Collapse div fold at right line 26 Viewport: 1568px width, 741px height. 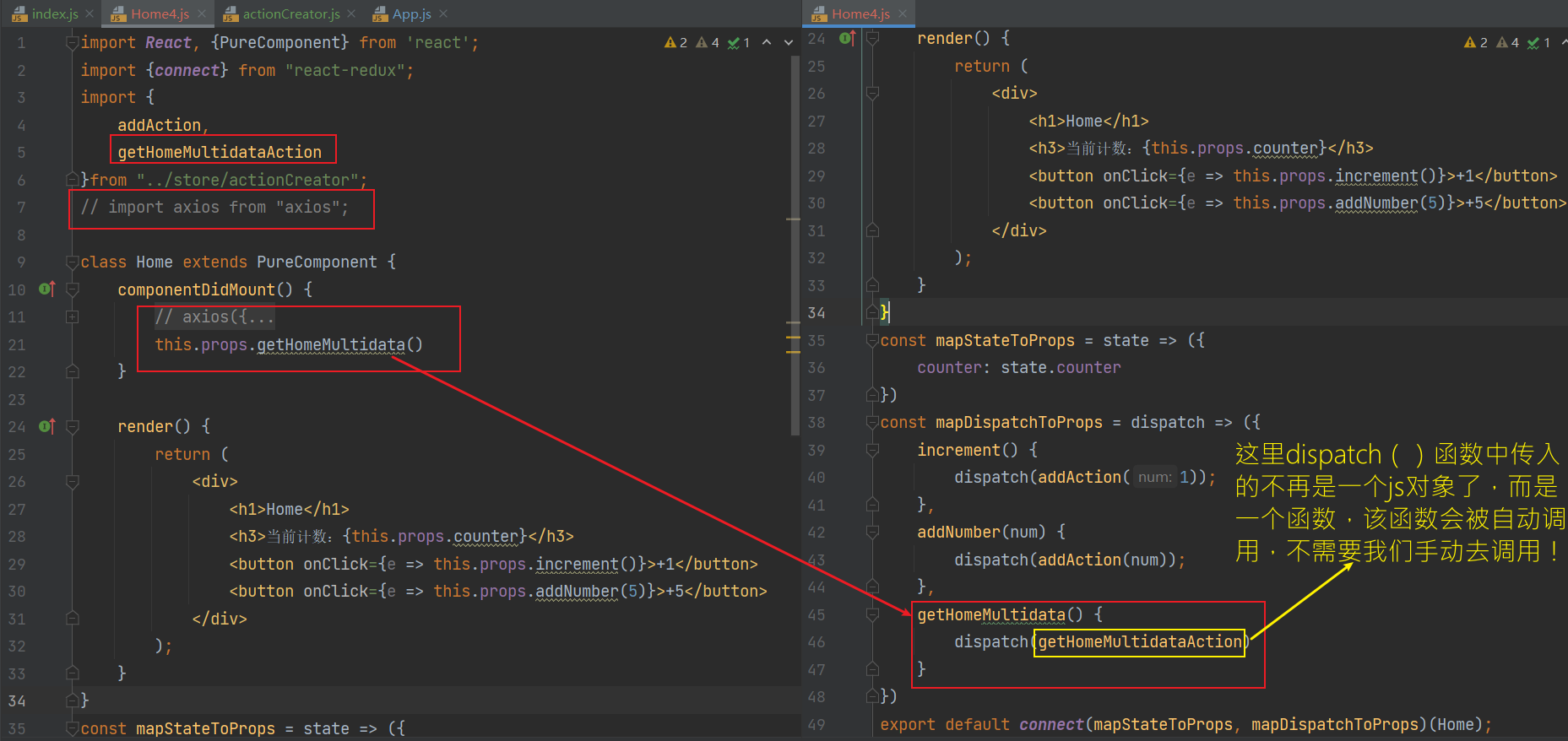tap(872, 93)
